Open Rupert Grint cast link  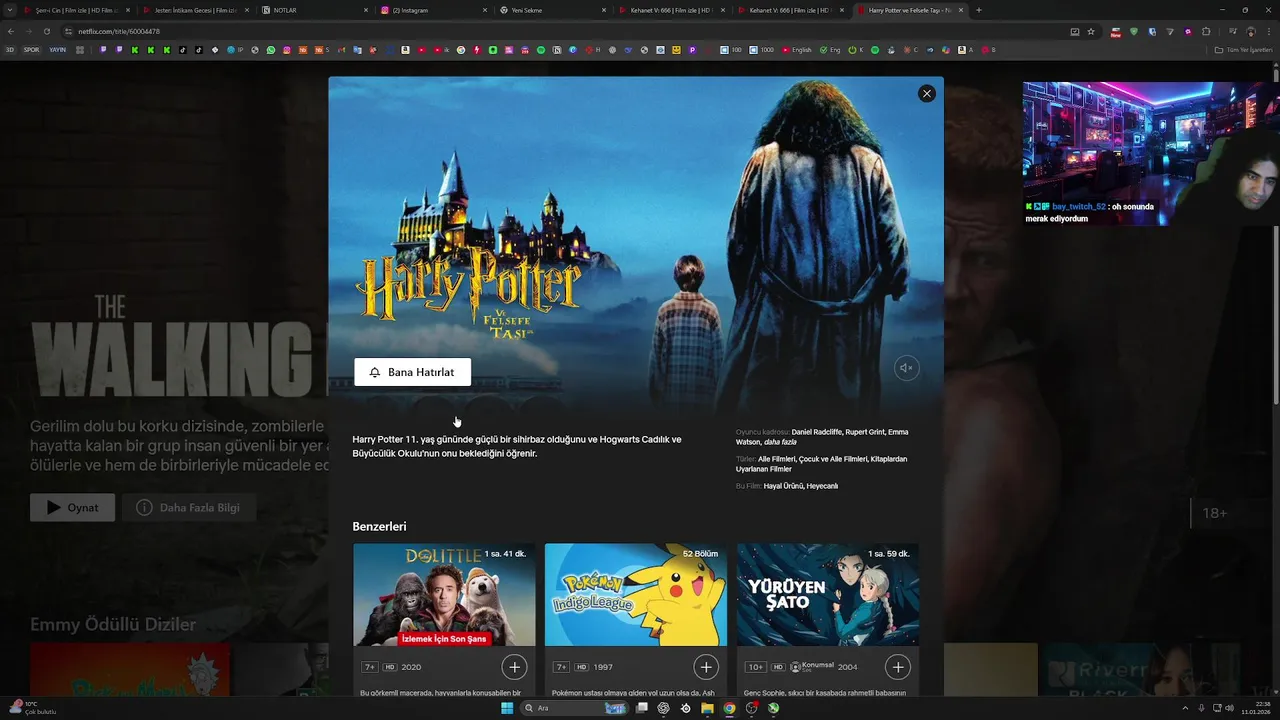tap(865, 432)
